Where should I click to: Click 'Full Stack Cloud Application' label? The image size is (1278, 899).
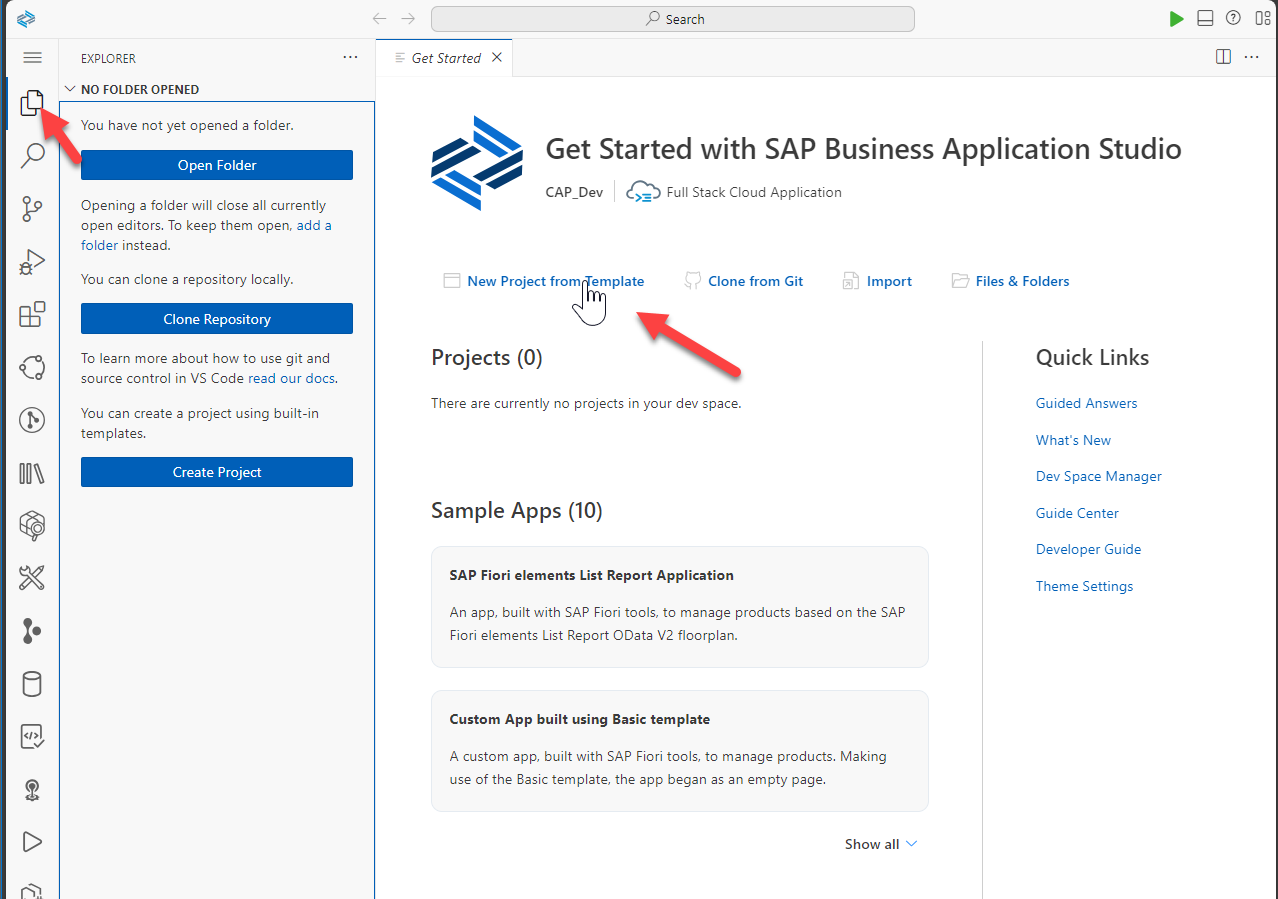754,192
